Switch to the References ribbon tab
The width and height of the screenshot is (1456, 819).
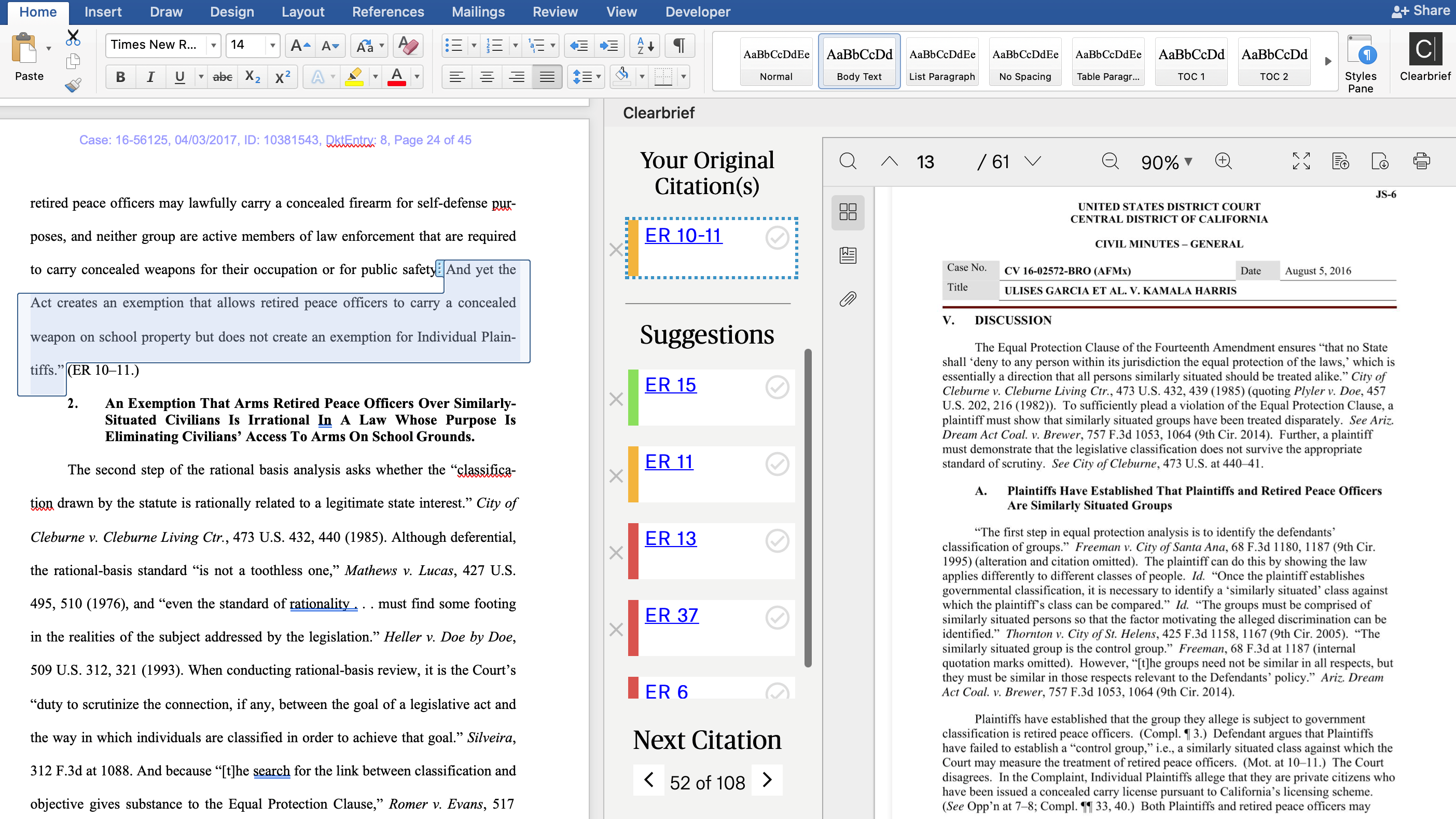tap(388, 12)
